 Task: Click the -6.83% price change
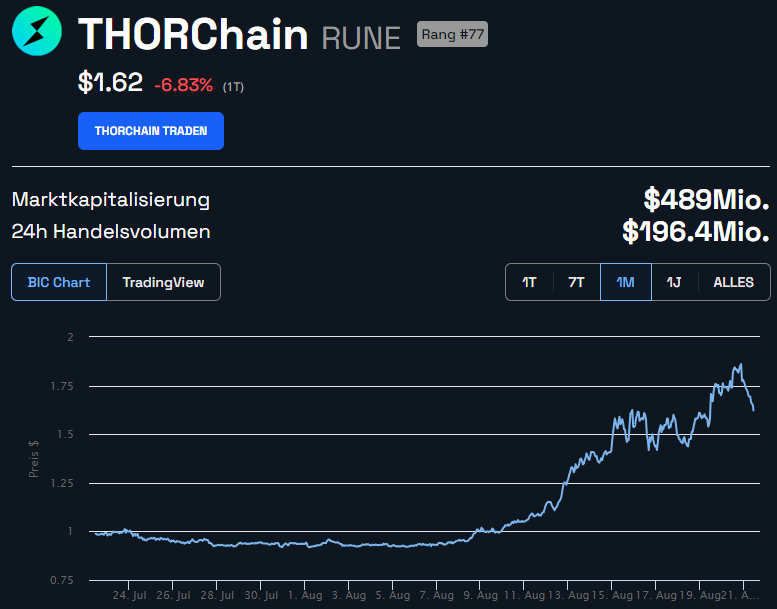(x=183, y=85)
